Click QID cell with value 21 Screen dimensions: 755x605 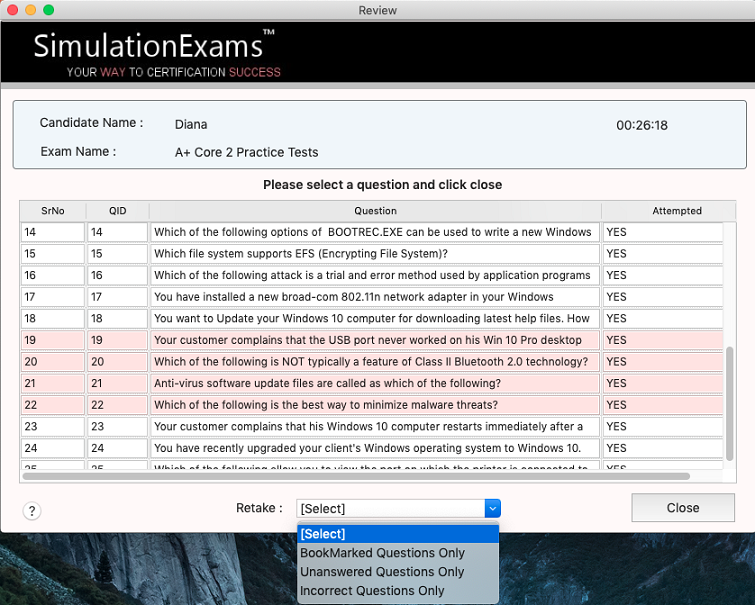(x=117, y=383)
